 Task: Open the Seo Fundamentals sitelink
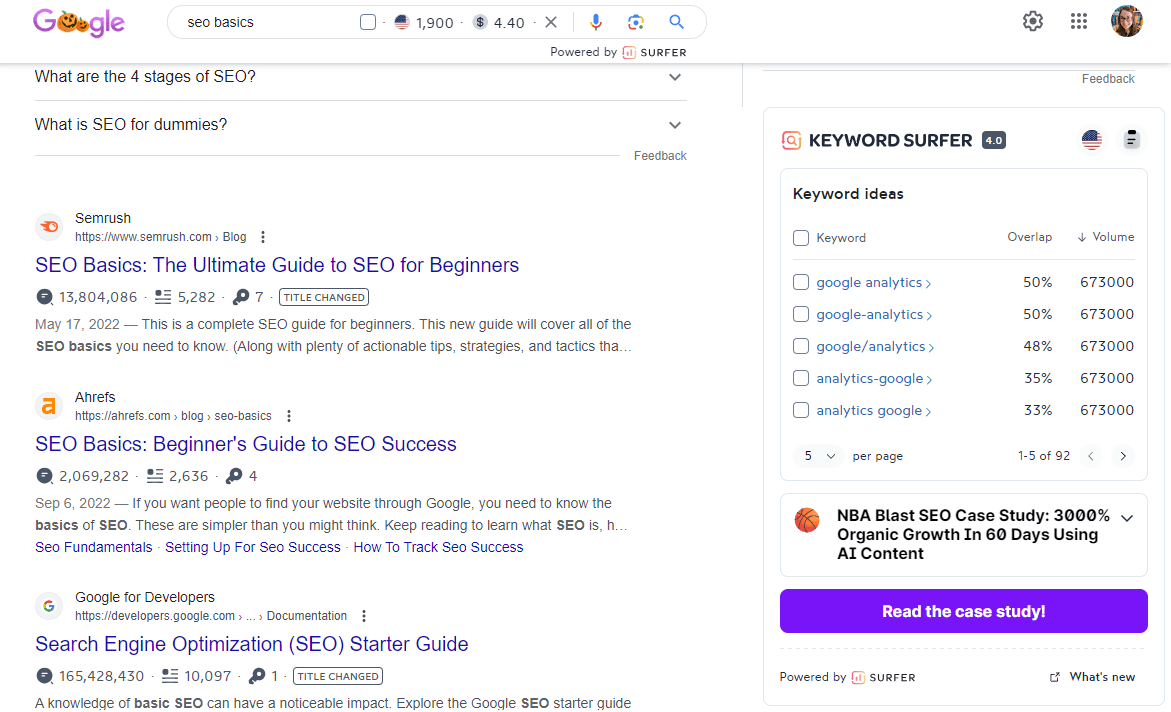coord(93,547)
